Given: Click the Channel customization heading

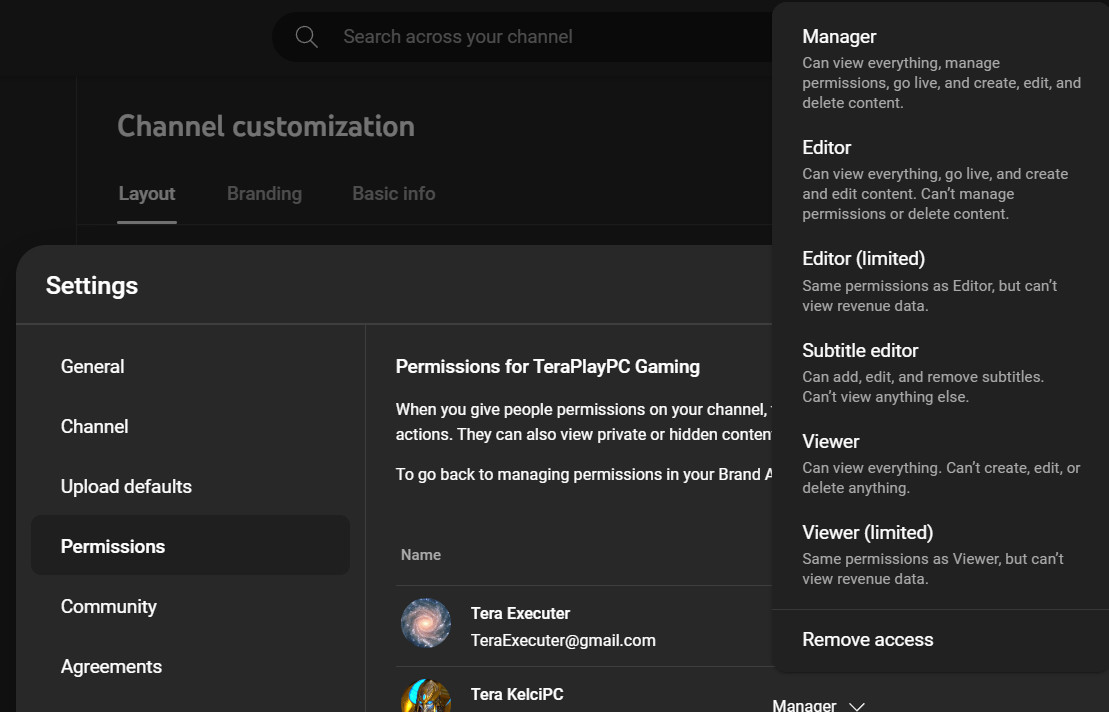Looking at the screenshot, I should click(266, 127).
